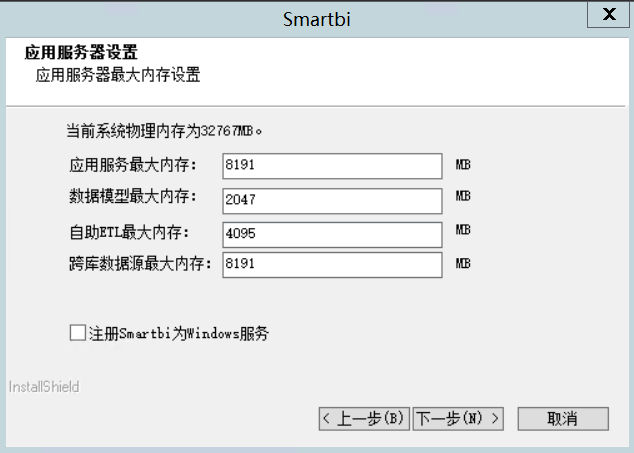This screenshot has width=634, height=453.
Task: Click the 应用服务器最大内存设置 subtitle
Action: pyautogui.click(x=118, y=75)
